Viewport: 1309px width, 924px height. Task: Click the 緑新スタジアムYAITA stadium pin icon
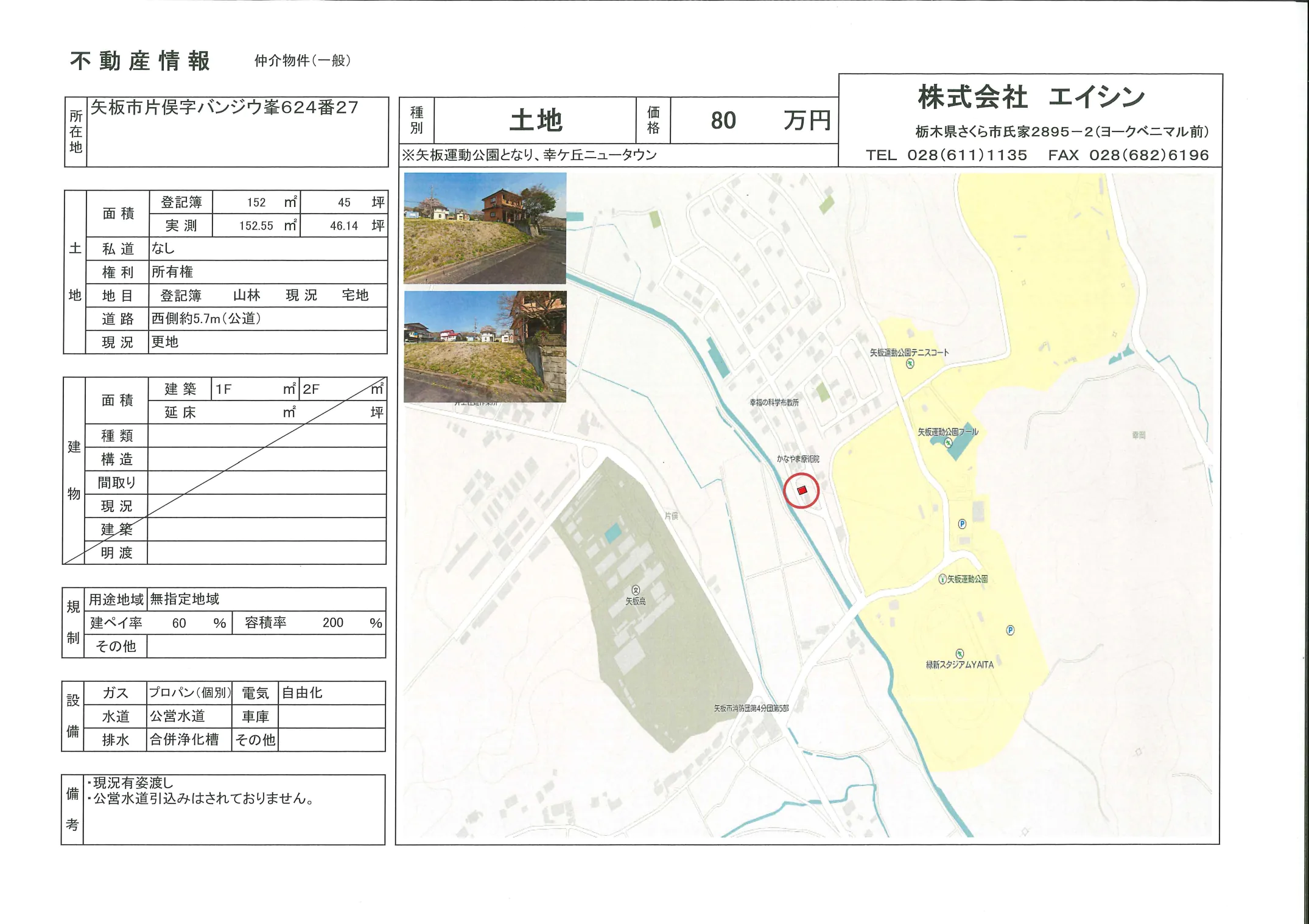(x=960, y=654)
